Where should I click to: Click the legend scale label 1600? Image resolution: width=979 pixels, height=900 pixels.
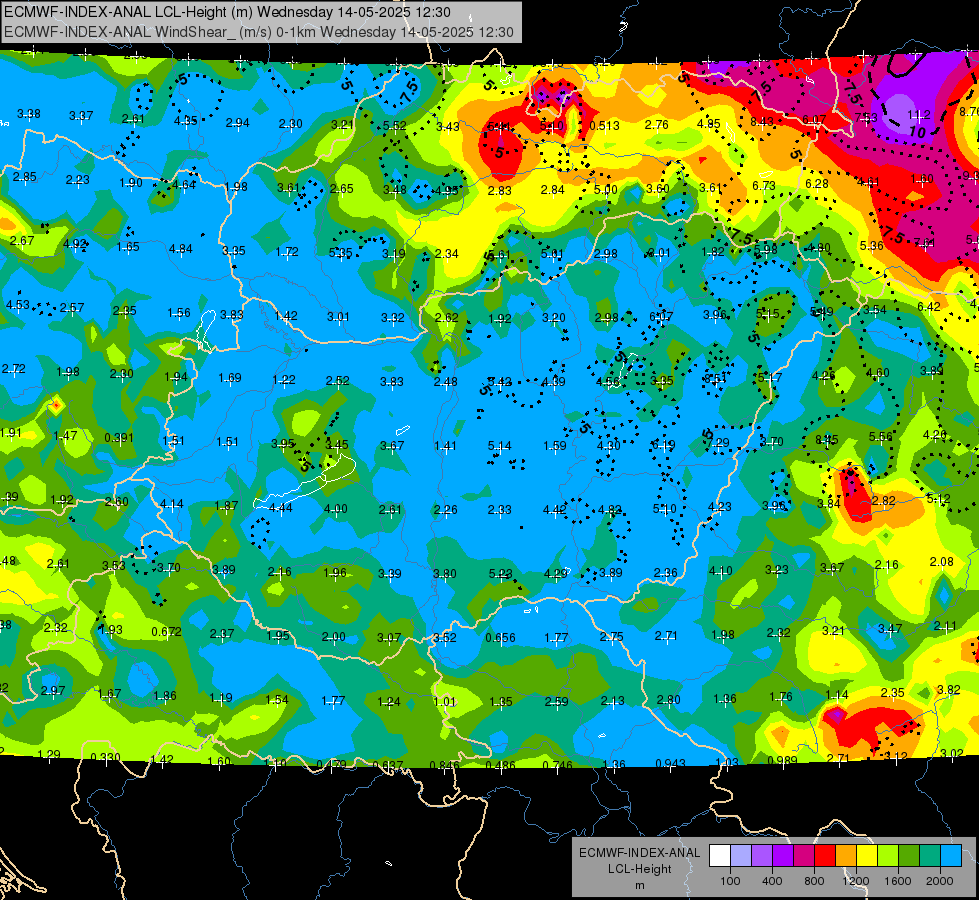point(898,881)
